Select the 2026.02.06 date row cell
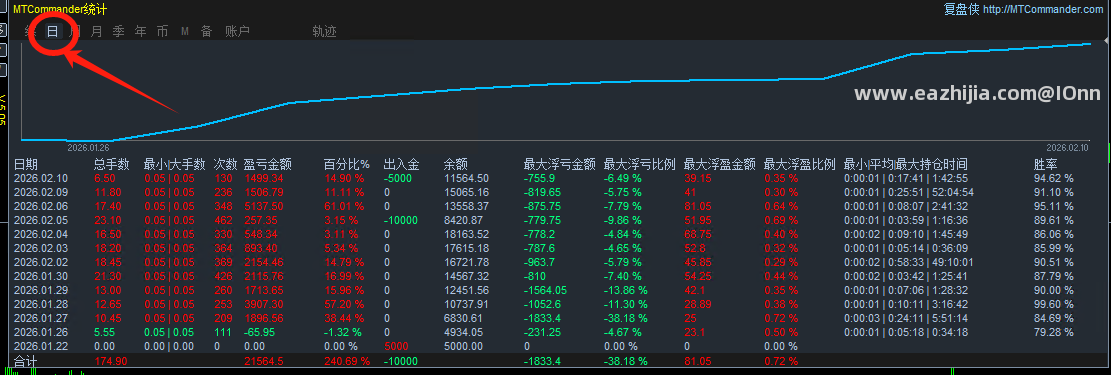This screenshot has height=375, width=1111. point(41,206)
